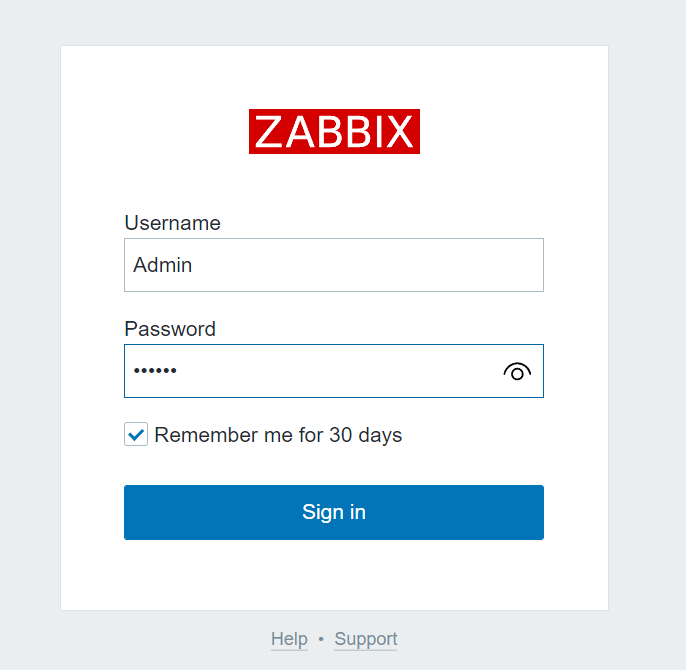Viewport: 686px width, 670px height.
Task: Focus the Username input field
Action: click(x=334, y=265)
